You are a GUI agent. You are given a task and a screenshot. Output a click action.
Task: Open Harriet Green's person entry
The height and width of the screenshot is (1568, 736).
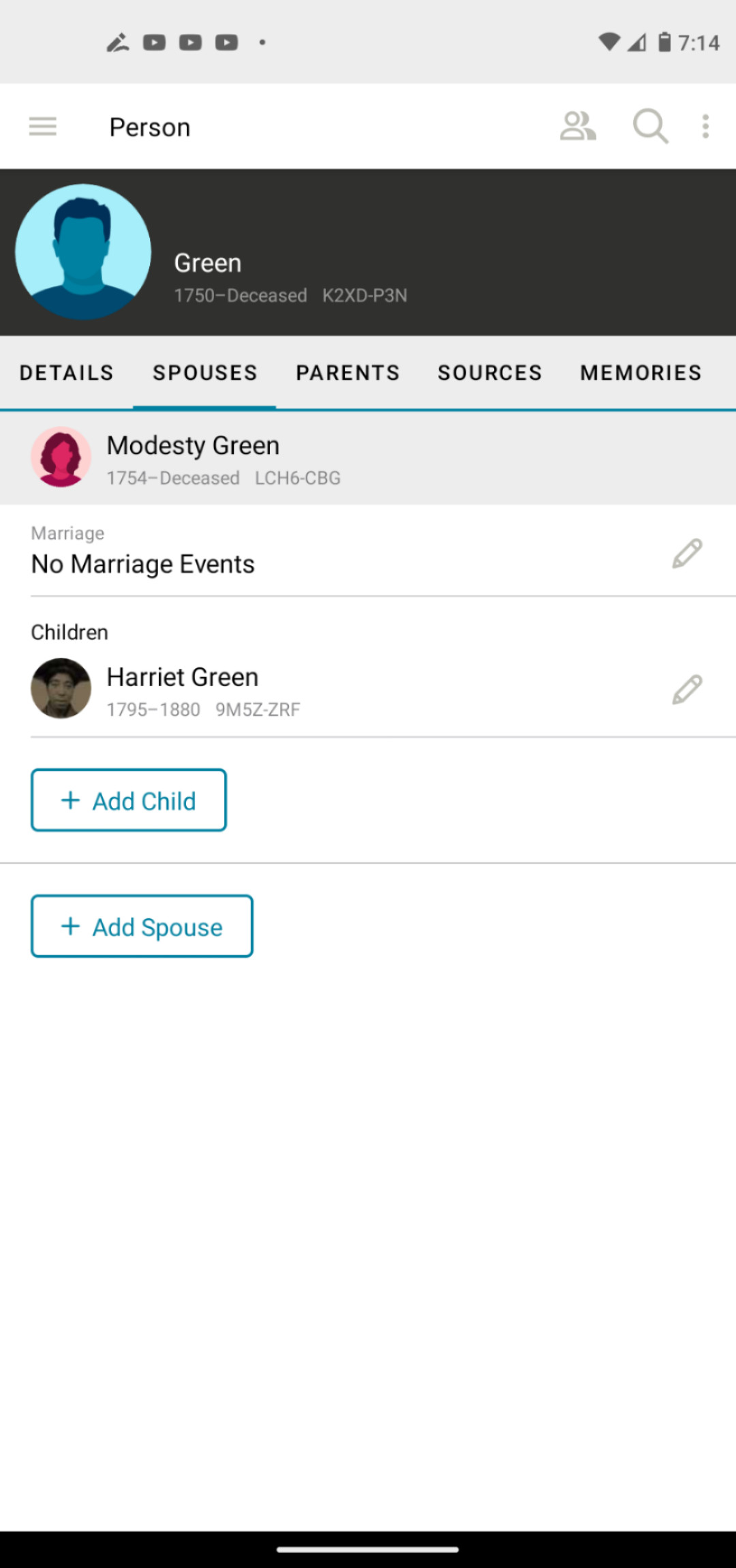(183, 678)
